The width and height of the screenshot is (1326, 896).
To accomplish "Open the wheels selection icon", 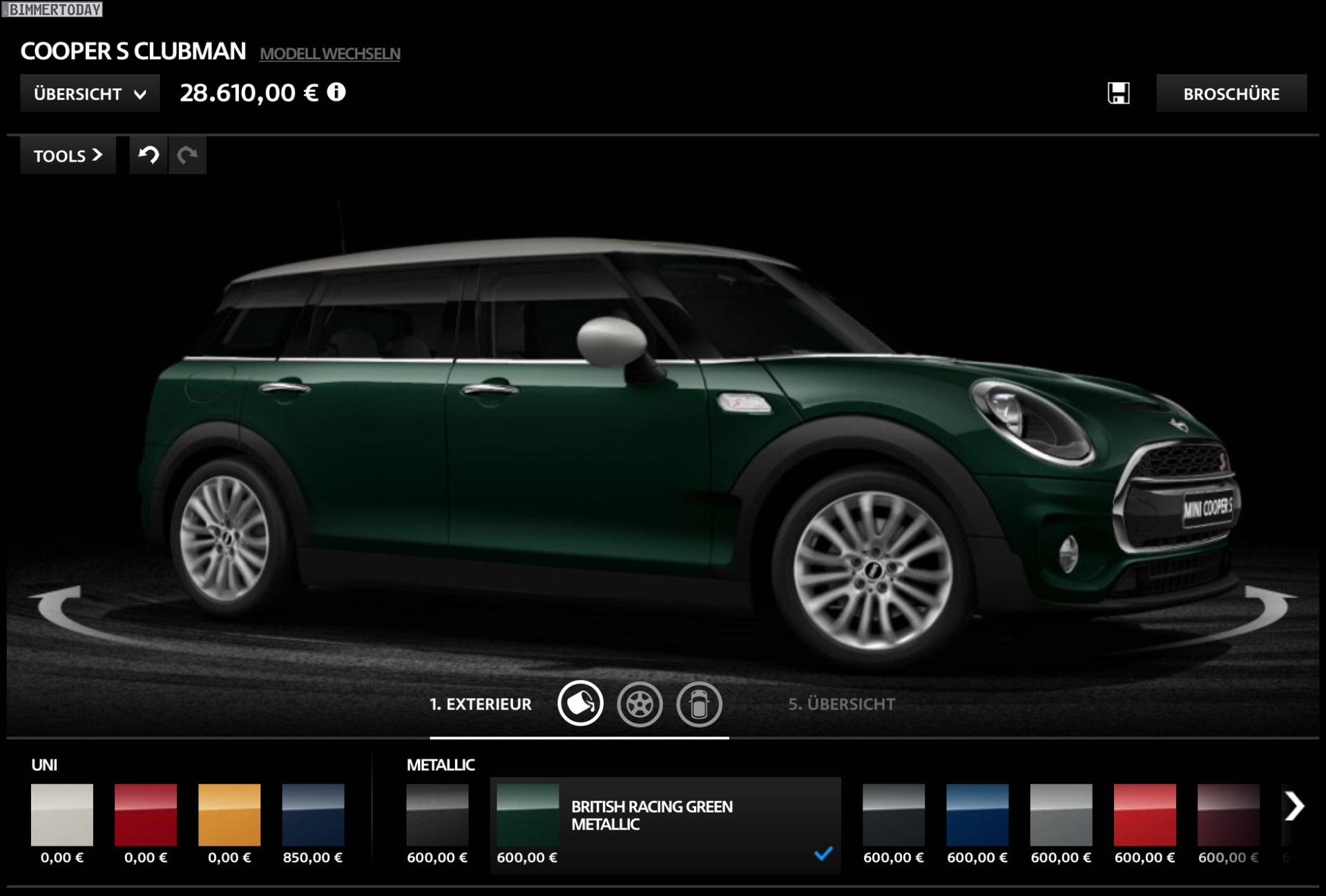I will (640, 703).
